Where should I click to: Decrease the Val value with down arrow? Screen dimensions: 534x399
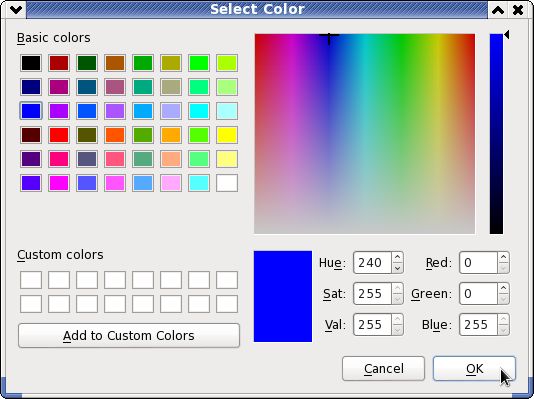(397, 330)
